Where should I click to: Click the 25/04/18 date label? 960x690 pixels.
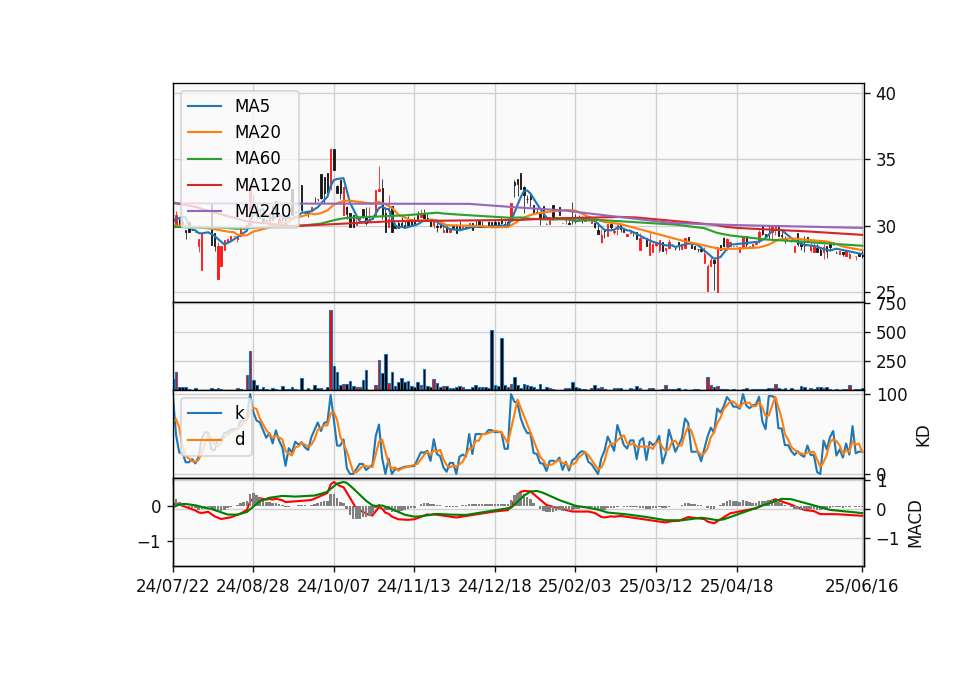[737, 586]
